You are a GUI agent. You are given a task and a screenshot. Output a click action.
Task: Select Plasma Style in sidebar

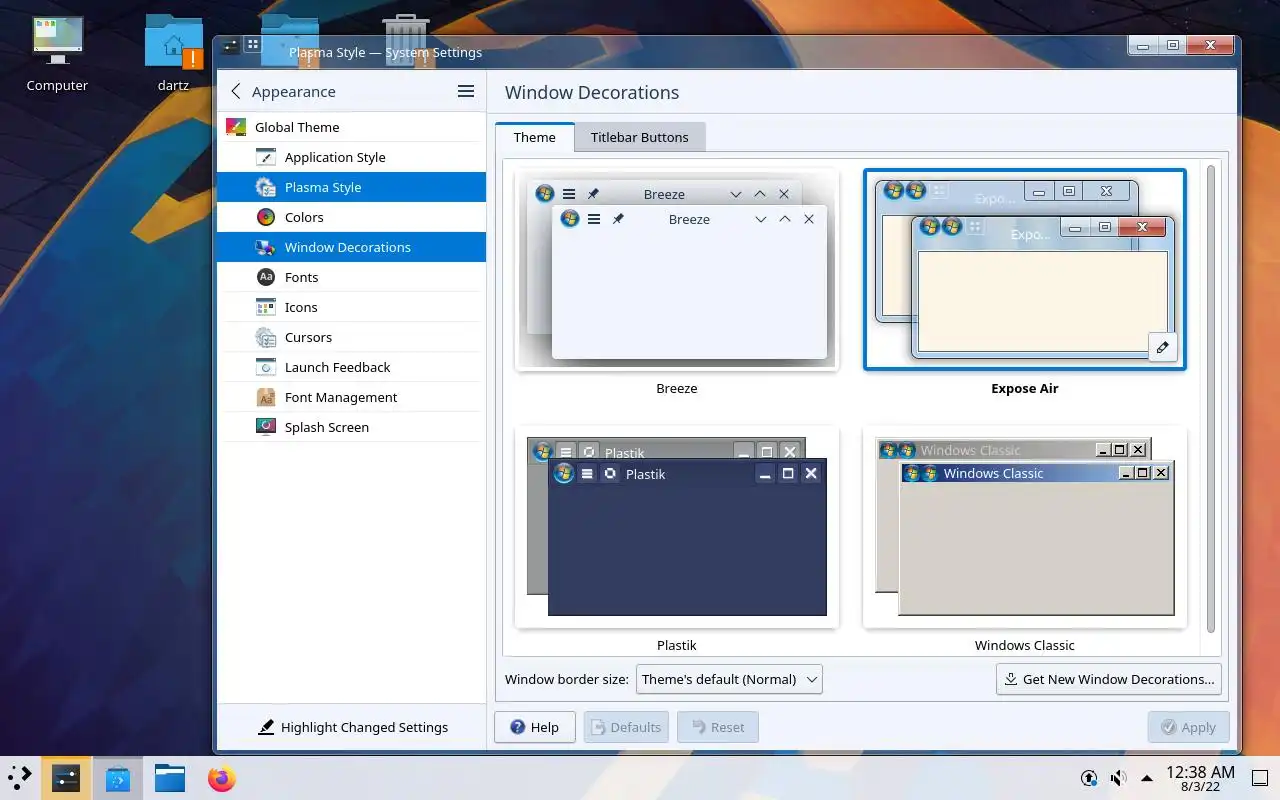coord(351,187)
